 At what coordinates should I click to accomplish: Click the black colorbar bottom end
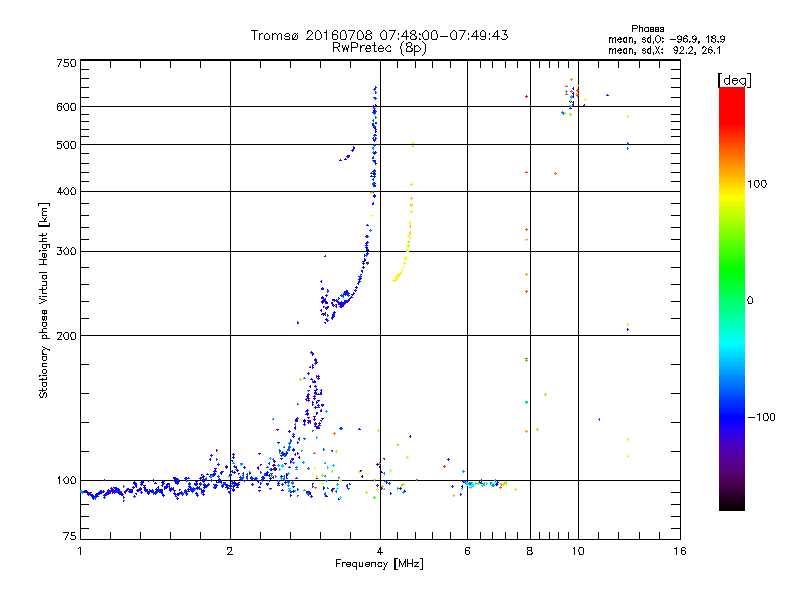(732, 505)
